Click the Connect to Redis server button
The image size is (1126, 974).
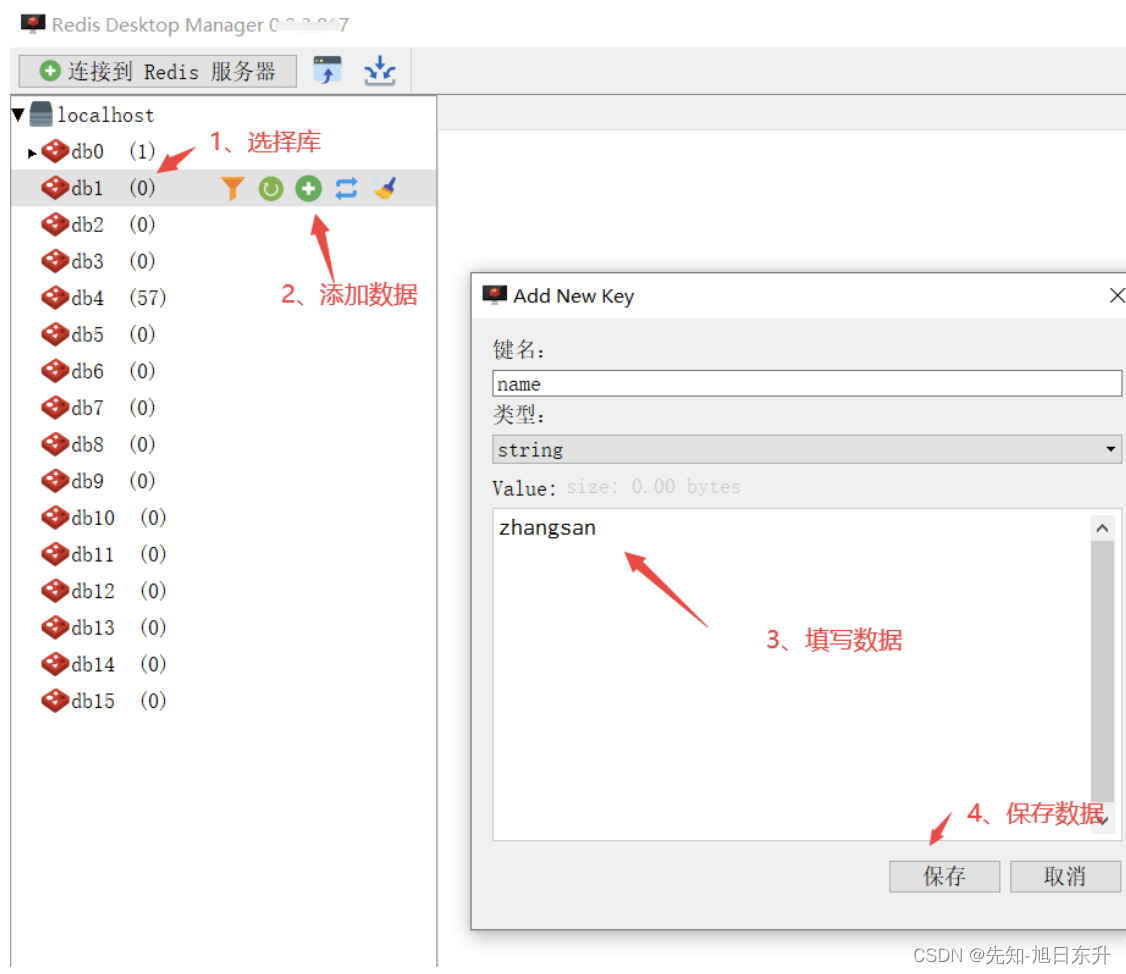click(157, 71)
